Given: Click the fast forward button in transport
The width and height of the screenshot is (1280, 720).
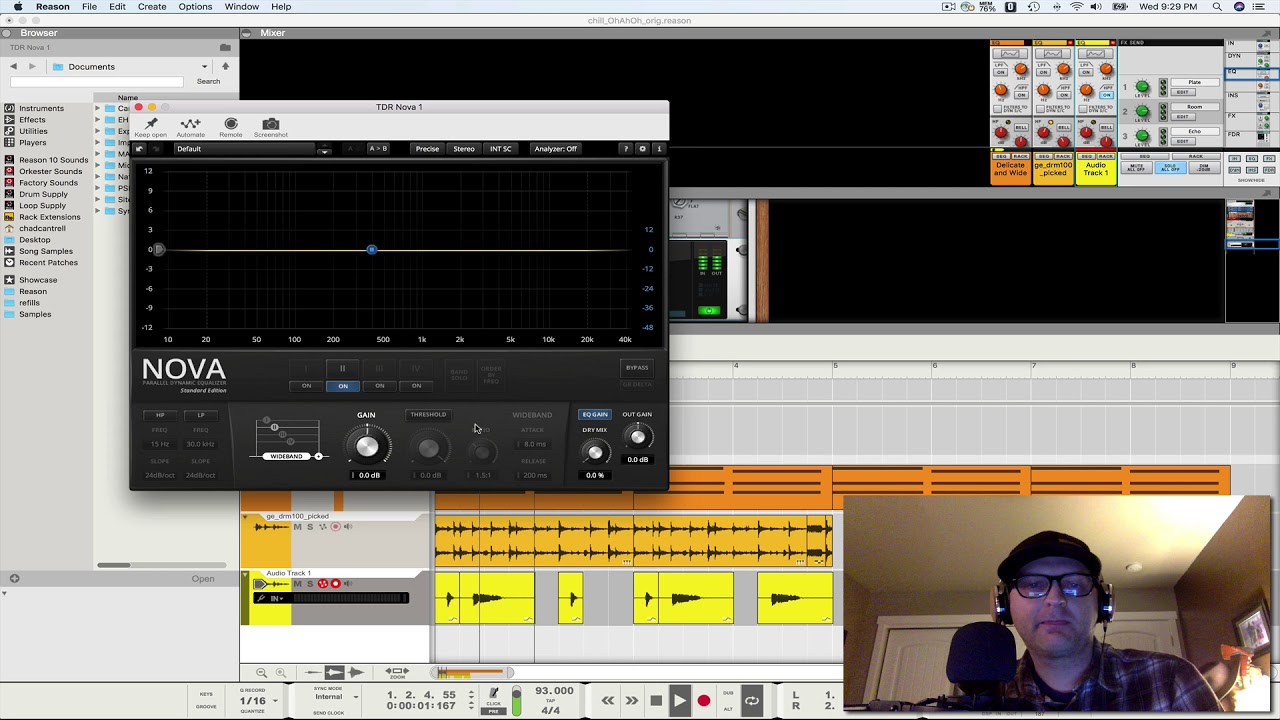Looking at the screenshot, I should tap(631, 701).
